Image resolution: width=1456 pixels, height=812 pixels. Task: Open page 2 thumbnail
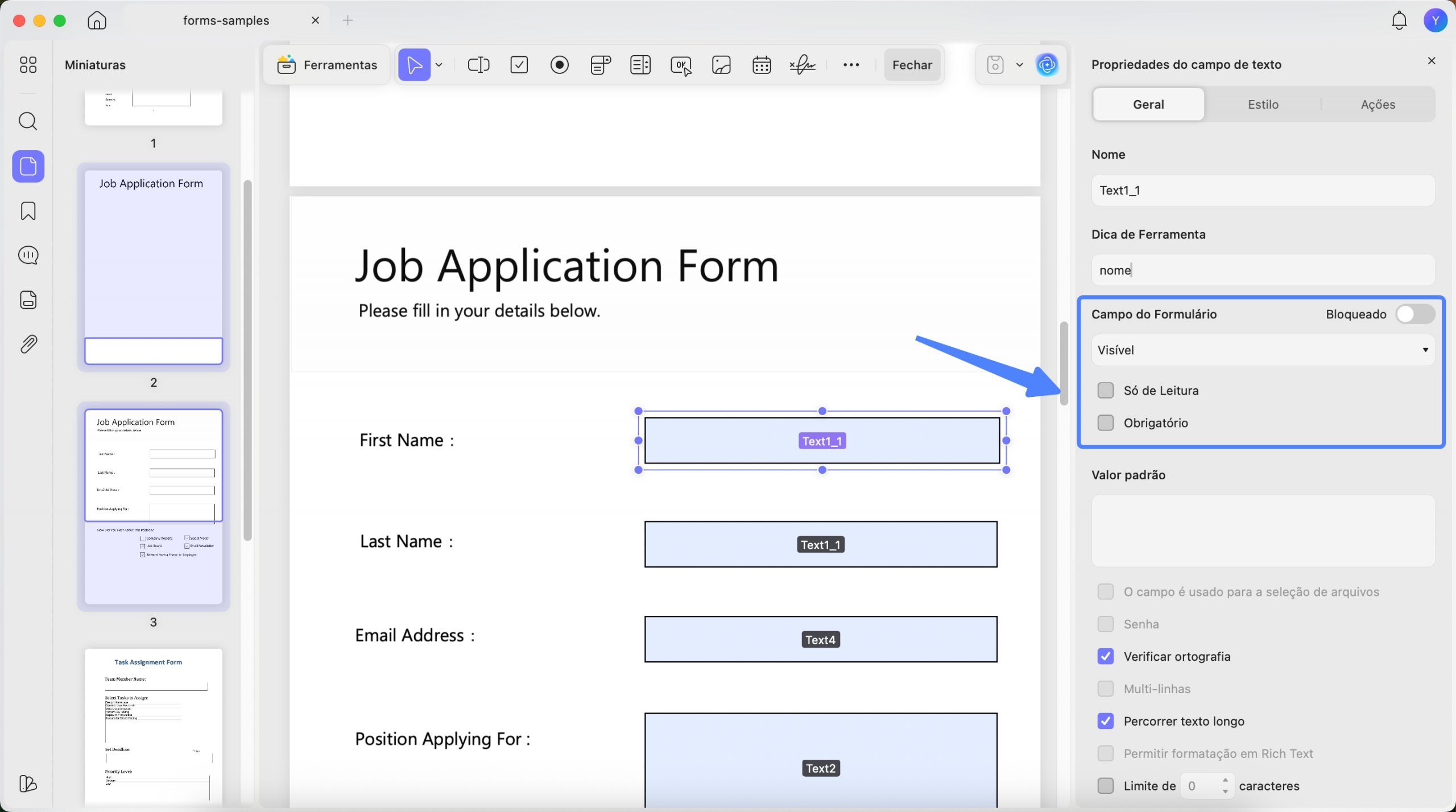[x=154, y=267]
